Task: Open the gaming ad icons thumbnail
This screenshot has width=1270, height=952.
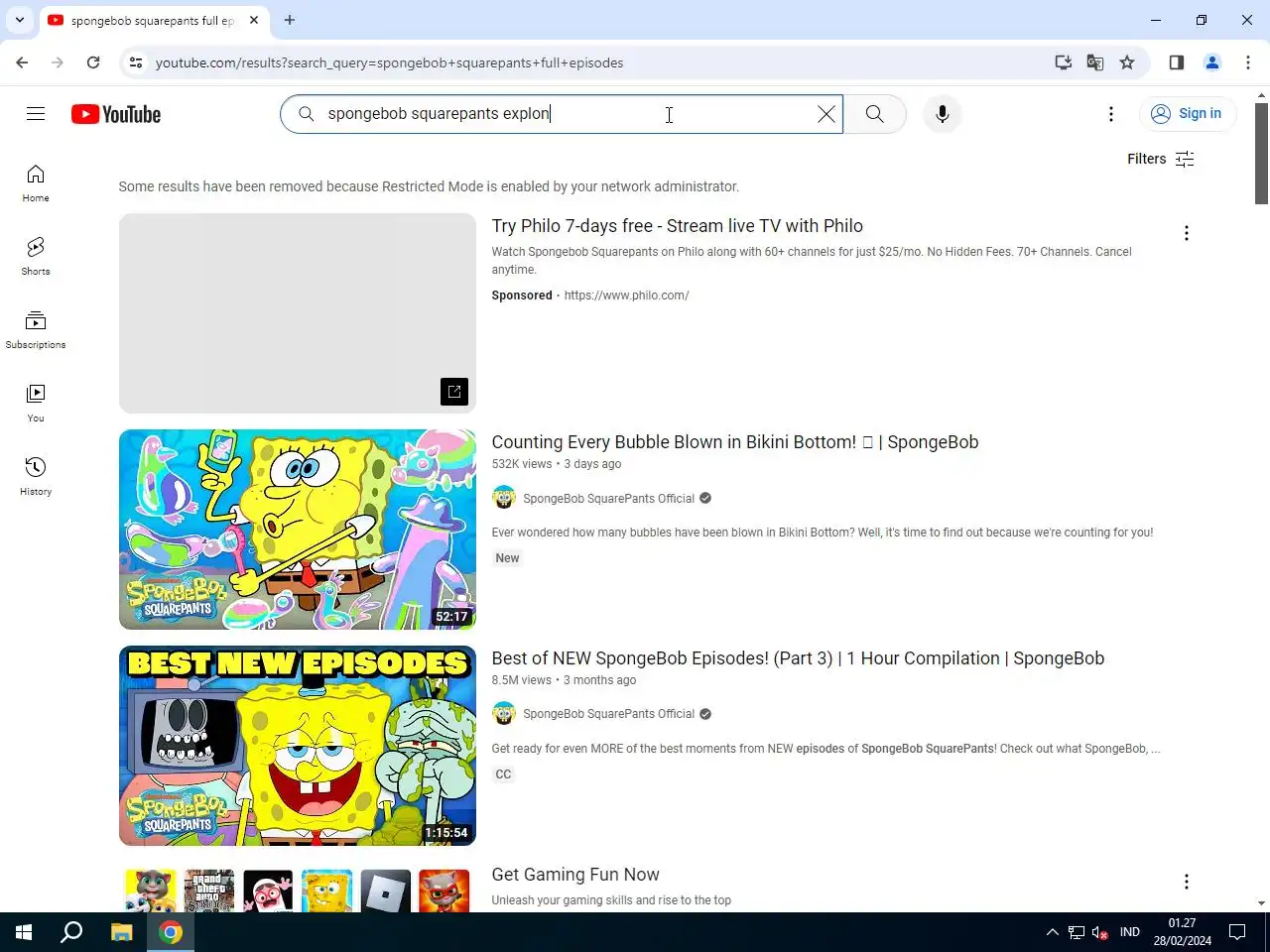Action: click(298, 889)
